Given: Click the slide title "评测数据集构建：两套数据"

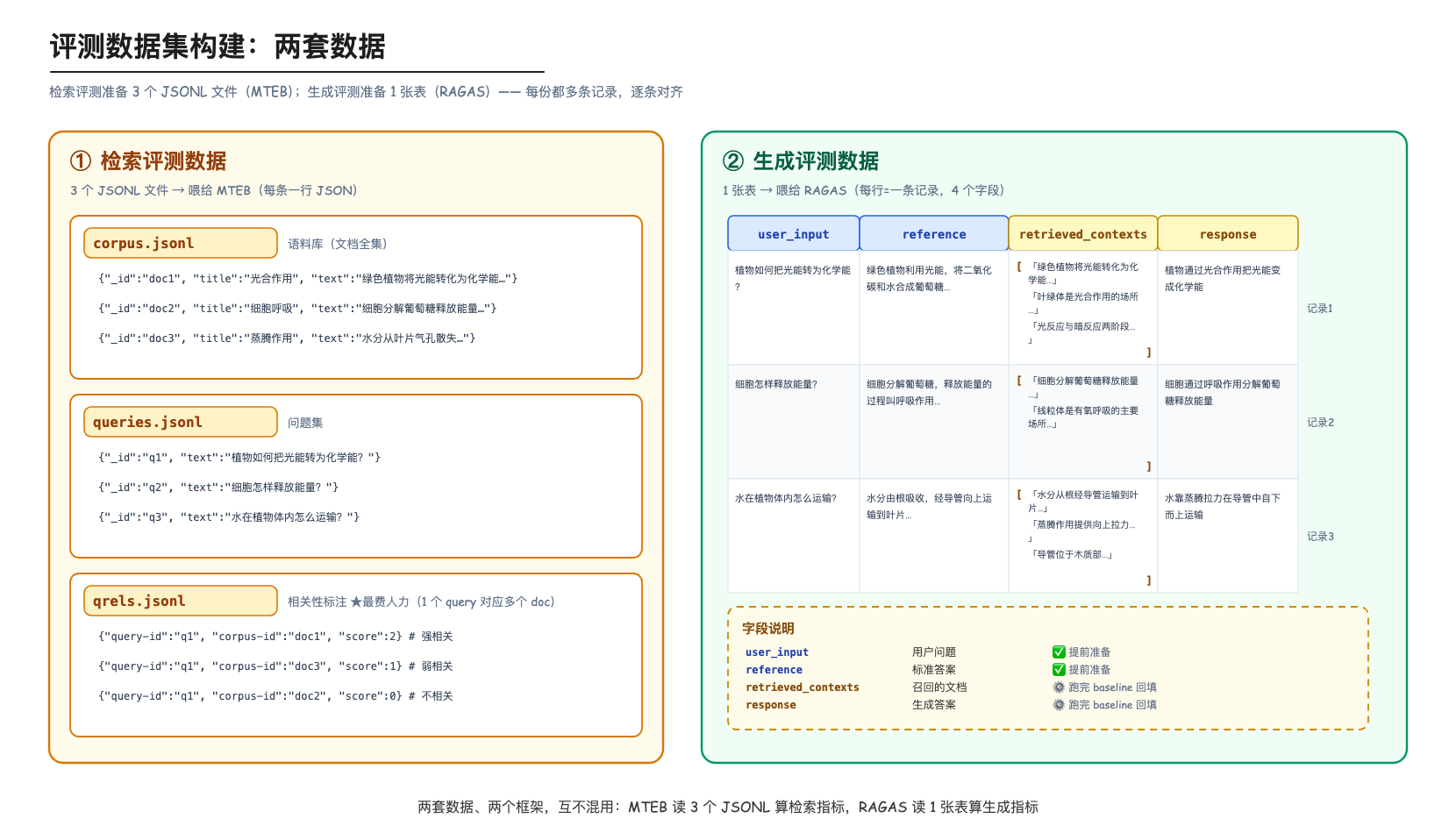Looking at the screenshot, I should pos(218,46).
